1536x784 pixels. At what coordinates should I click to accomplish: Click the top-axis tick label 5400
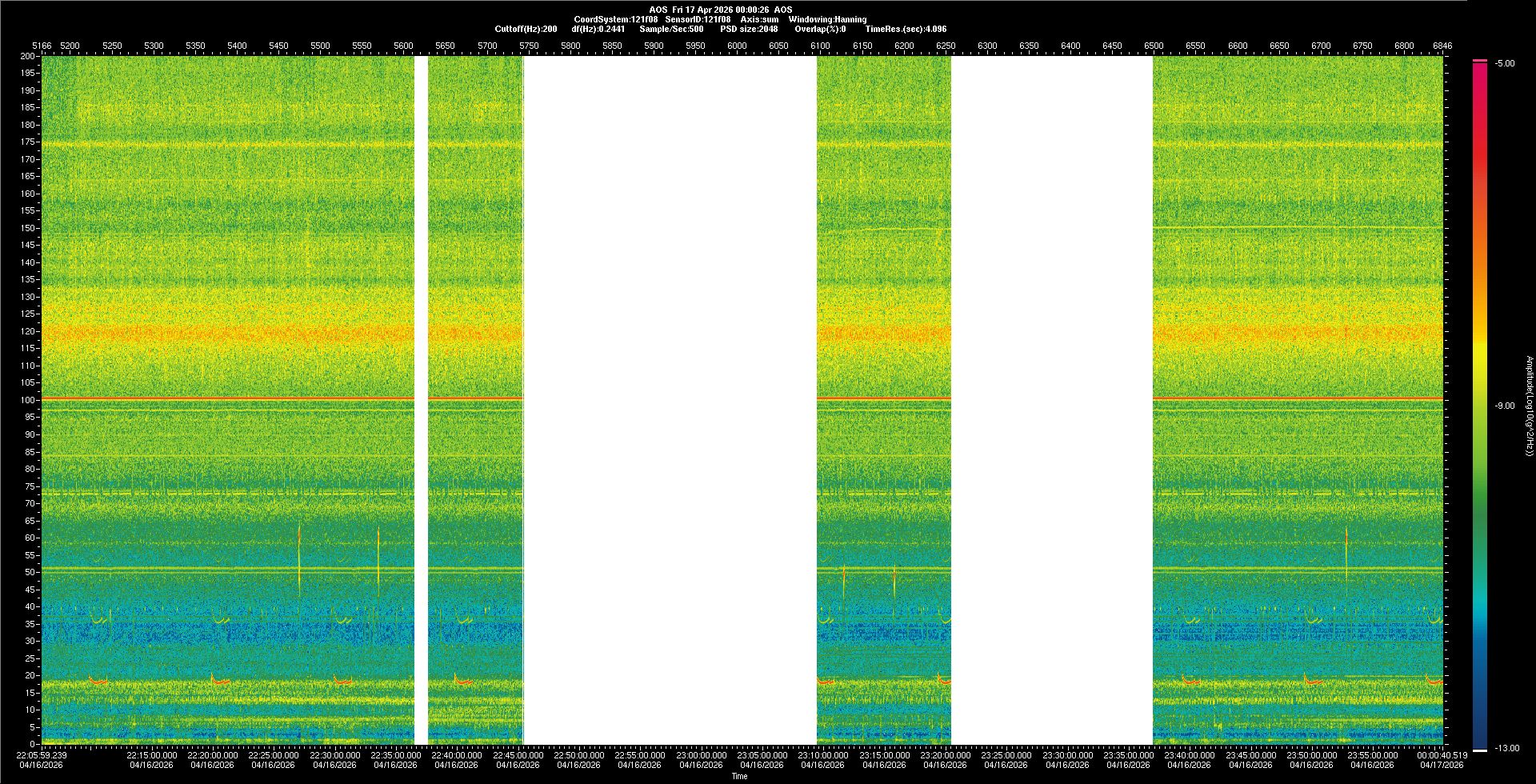[237, 46]
